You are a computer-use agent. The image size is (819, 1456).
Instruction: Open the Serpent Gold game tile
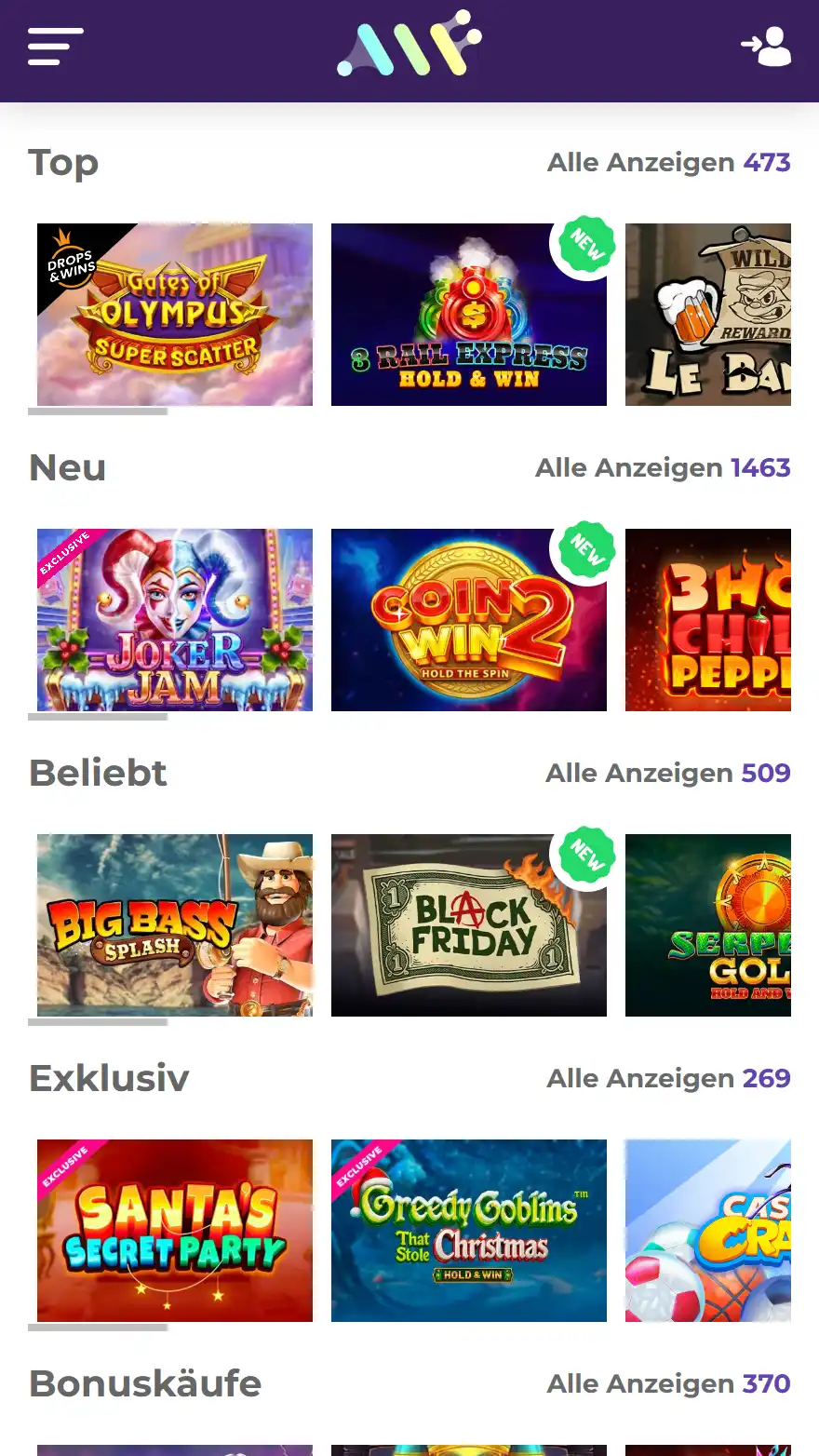tap(708, 925)
